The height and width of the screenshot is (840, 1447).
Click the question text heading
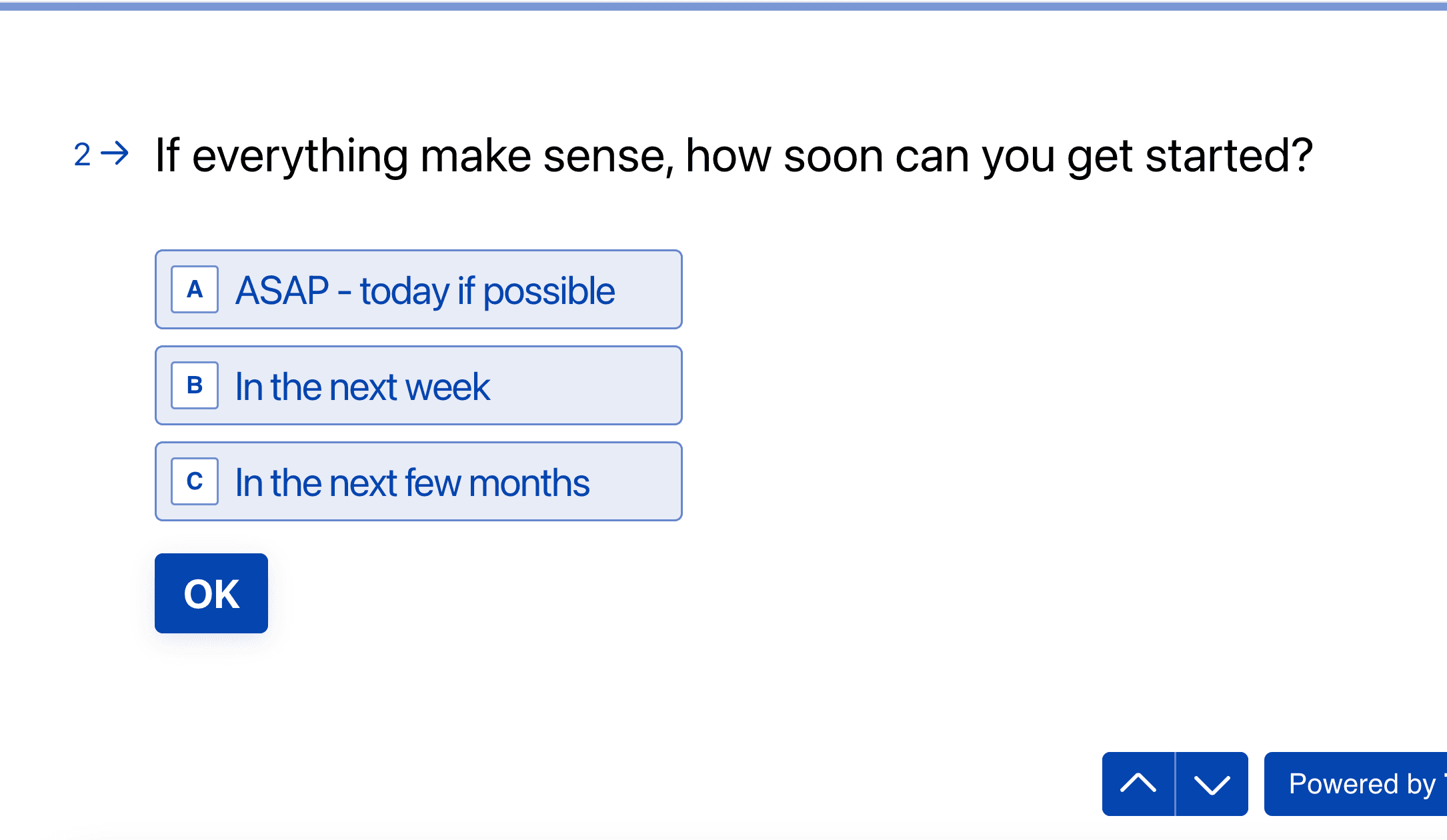point(734,154)
